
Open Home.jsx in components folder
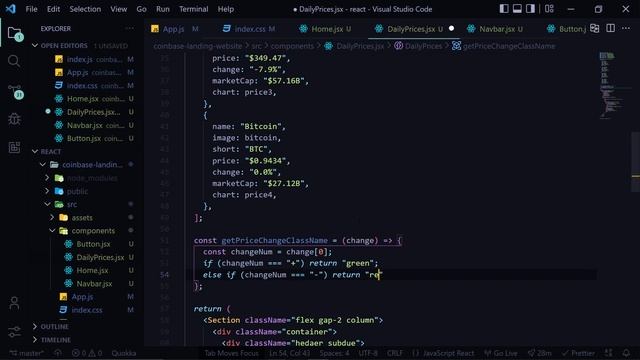click(92, 270)
